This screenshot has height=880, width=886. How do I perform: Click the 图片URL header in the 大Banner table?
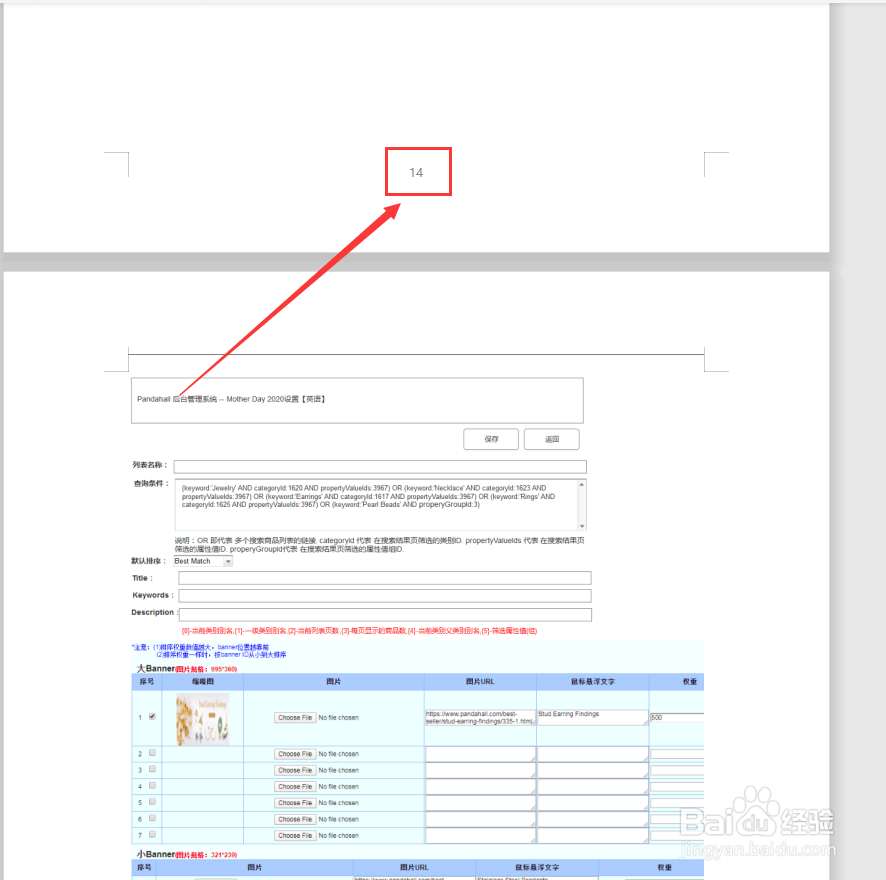click(480, 682)
